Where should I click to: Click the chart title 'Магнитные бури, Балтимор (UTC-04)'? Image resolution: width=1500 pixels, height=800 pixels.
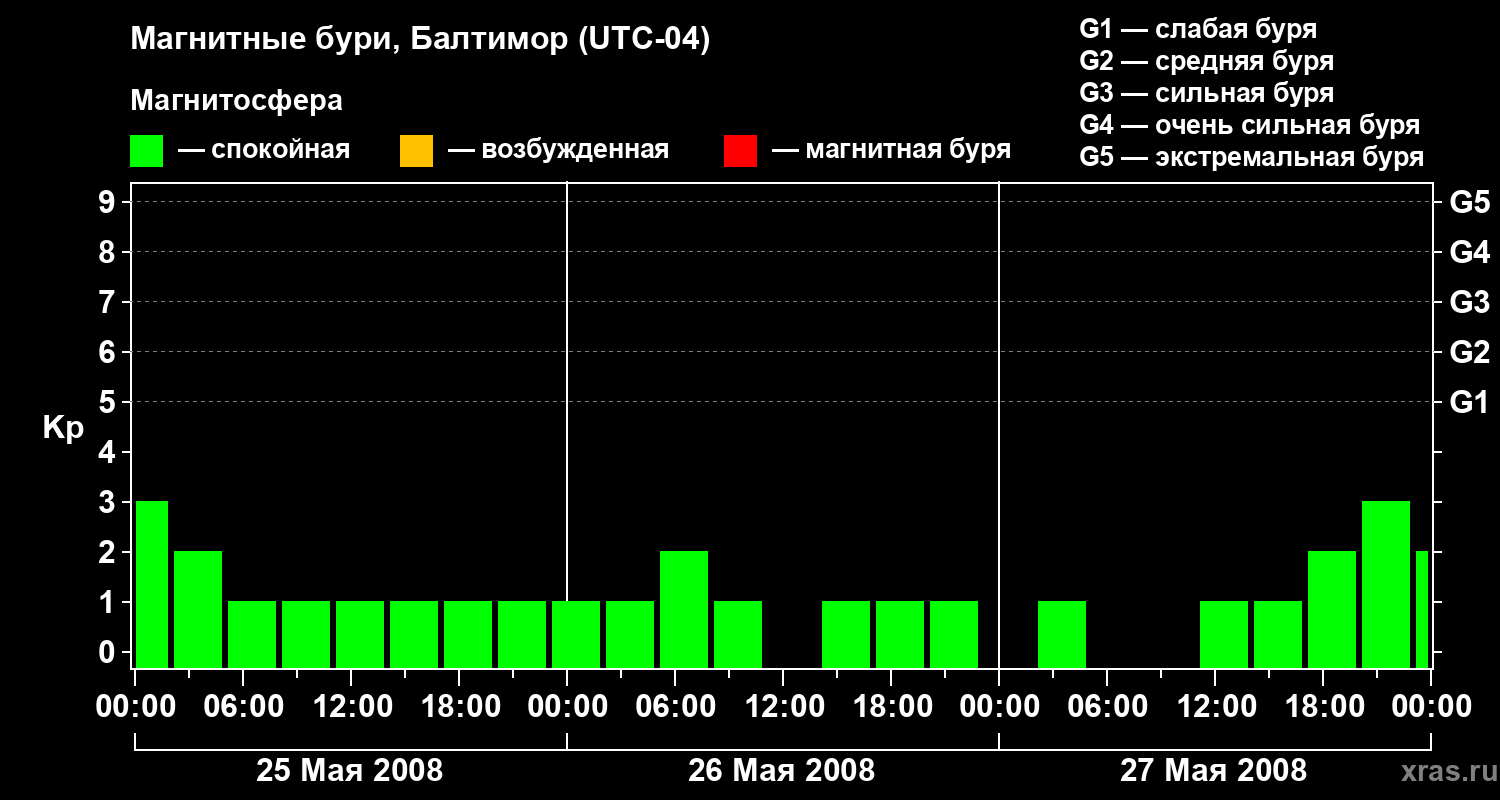(420, 41)
